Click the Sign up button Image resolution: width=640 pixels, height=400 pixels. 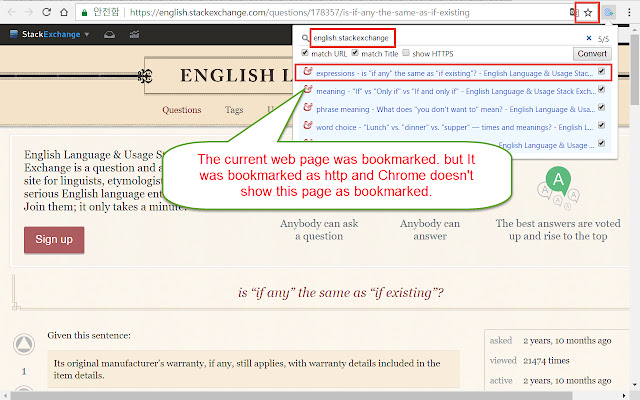click(54, 240)
